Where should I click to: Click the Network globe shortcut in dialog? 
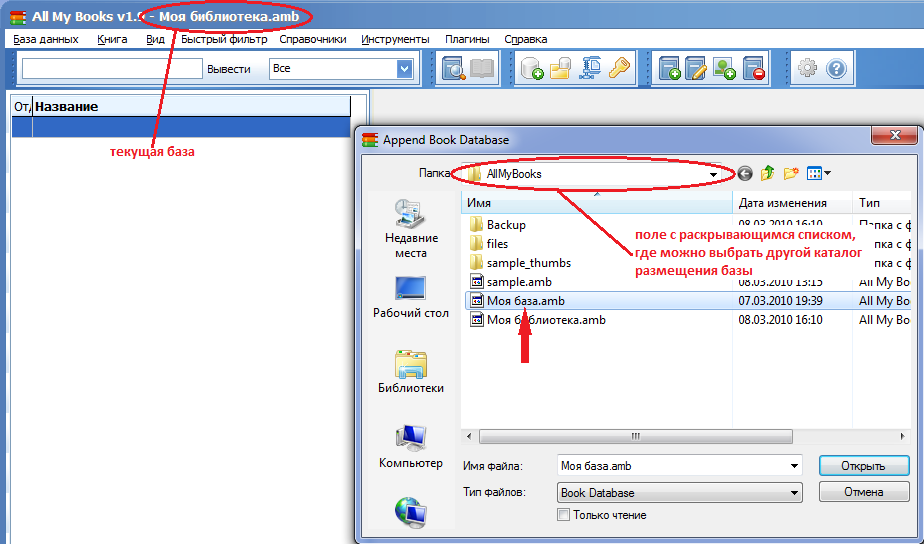click(411, 512)
